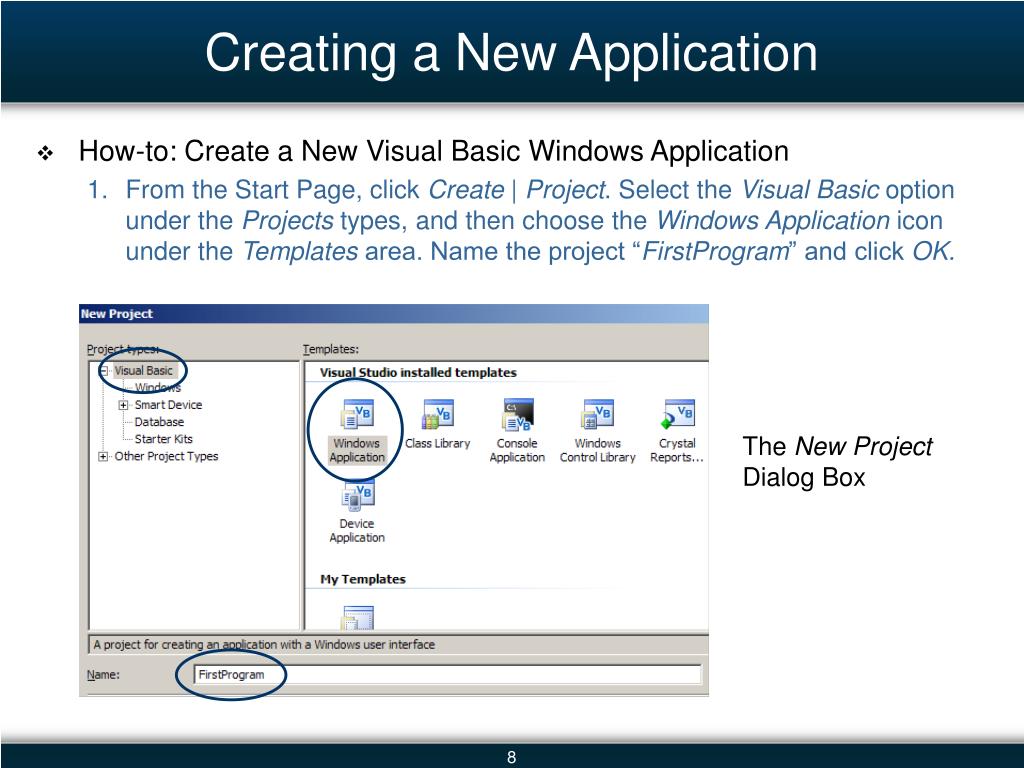This screenshot has width=1024, height=768.
Task: Click the Name field containing FirstProgram
Action: [447, 675]
